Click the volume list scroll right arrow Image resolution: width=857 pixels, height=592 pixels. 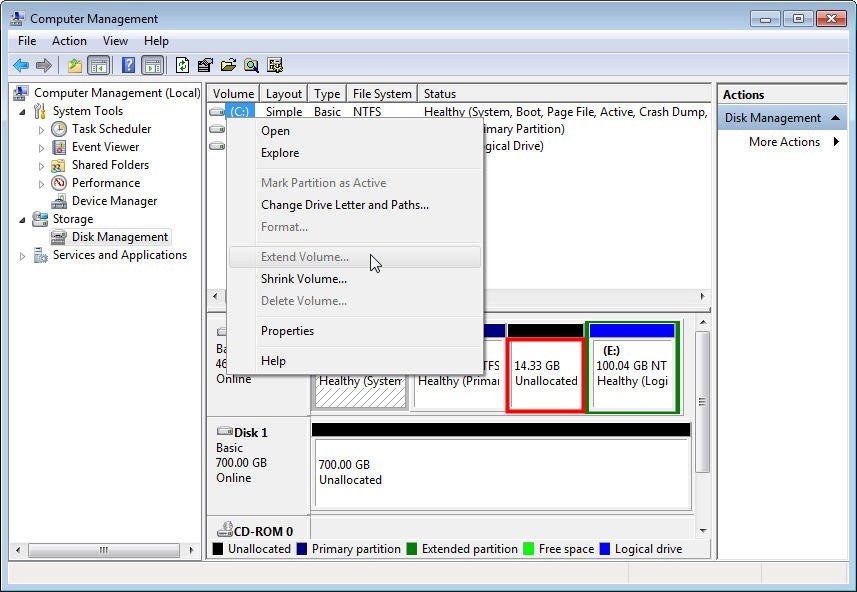702,296
